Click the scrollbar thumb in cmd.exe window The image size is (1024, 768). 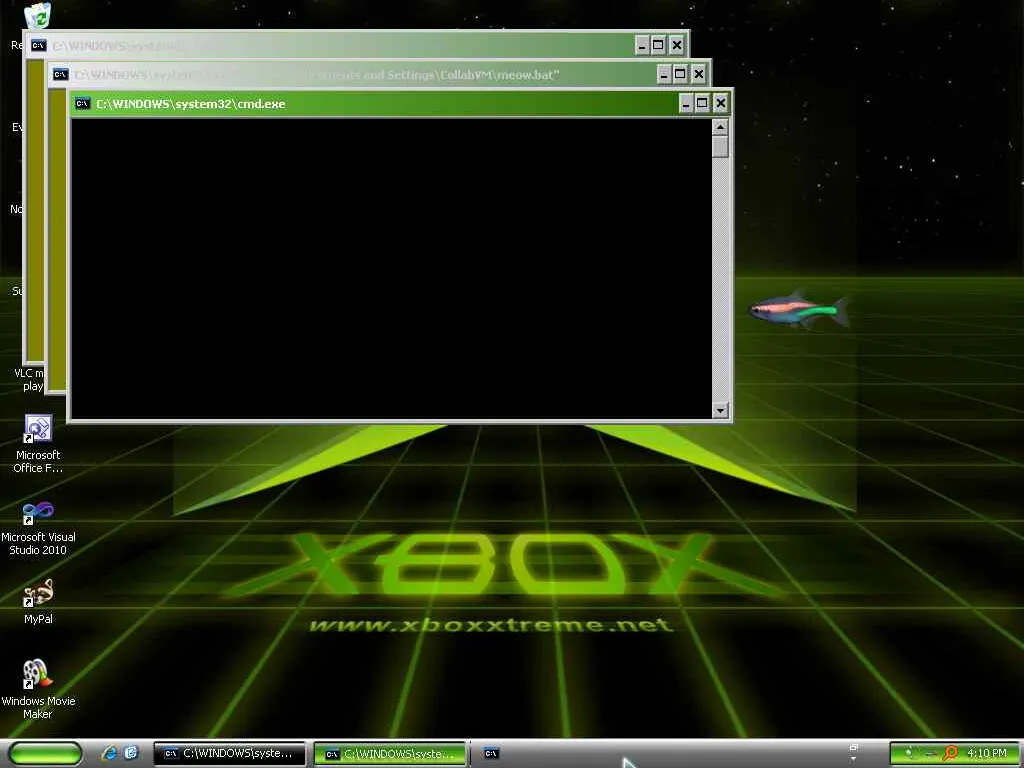tap(720, 146)
